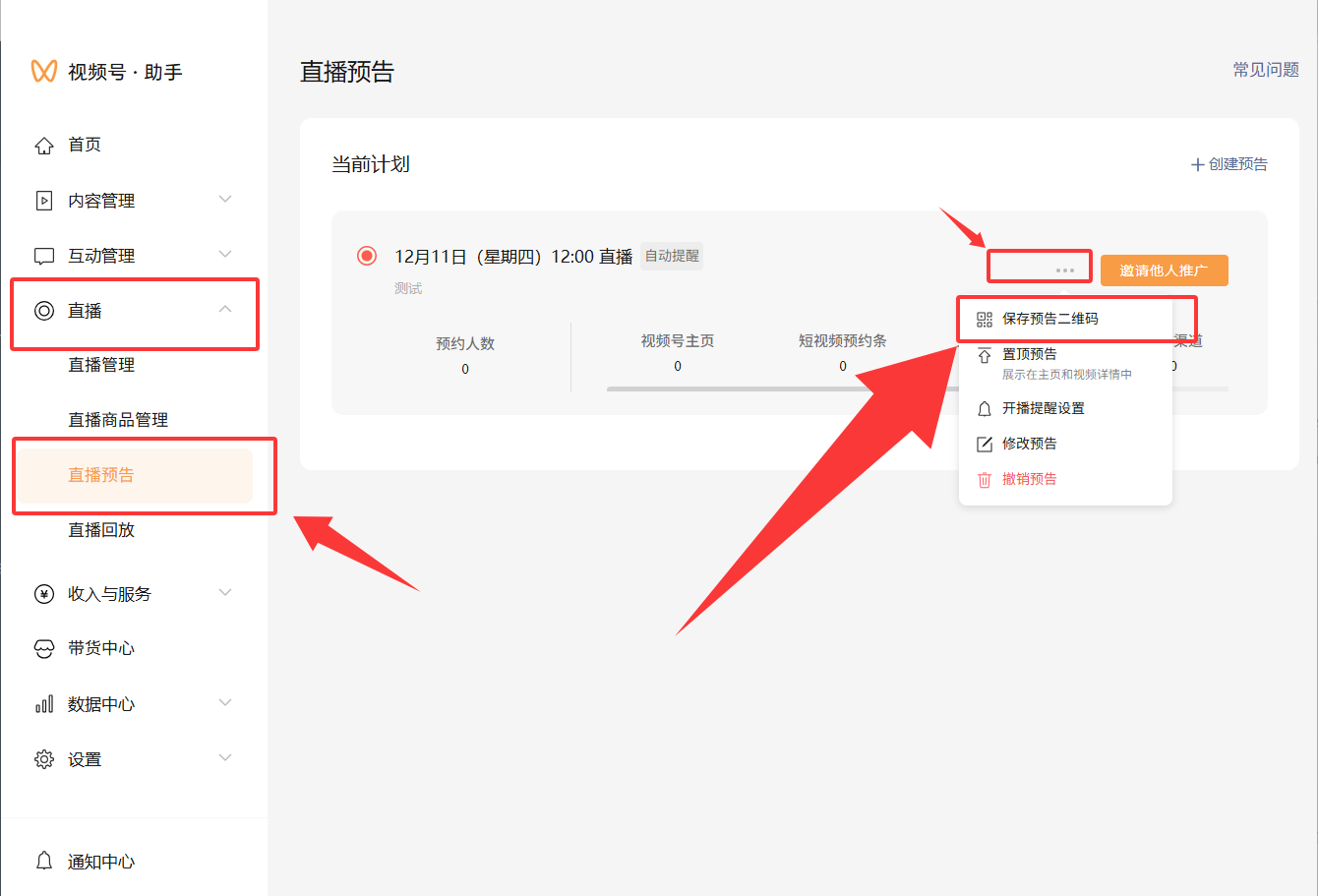This screenshot has height=896, width=1318.
Task: Choose 保存预告二维码 from the menu
Action: pyautogui.click(x=1049, y=319)
